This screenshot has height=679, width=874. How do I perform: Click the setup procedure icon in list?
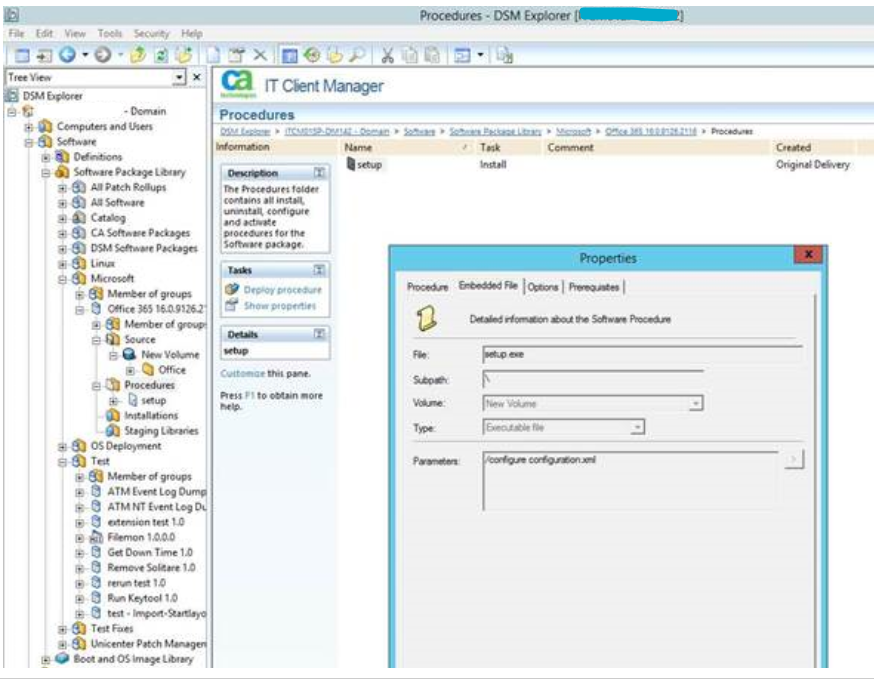pyautogui.click(x=350, y=164)
